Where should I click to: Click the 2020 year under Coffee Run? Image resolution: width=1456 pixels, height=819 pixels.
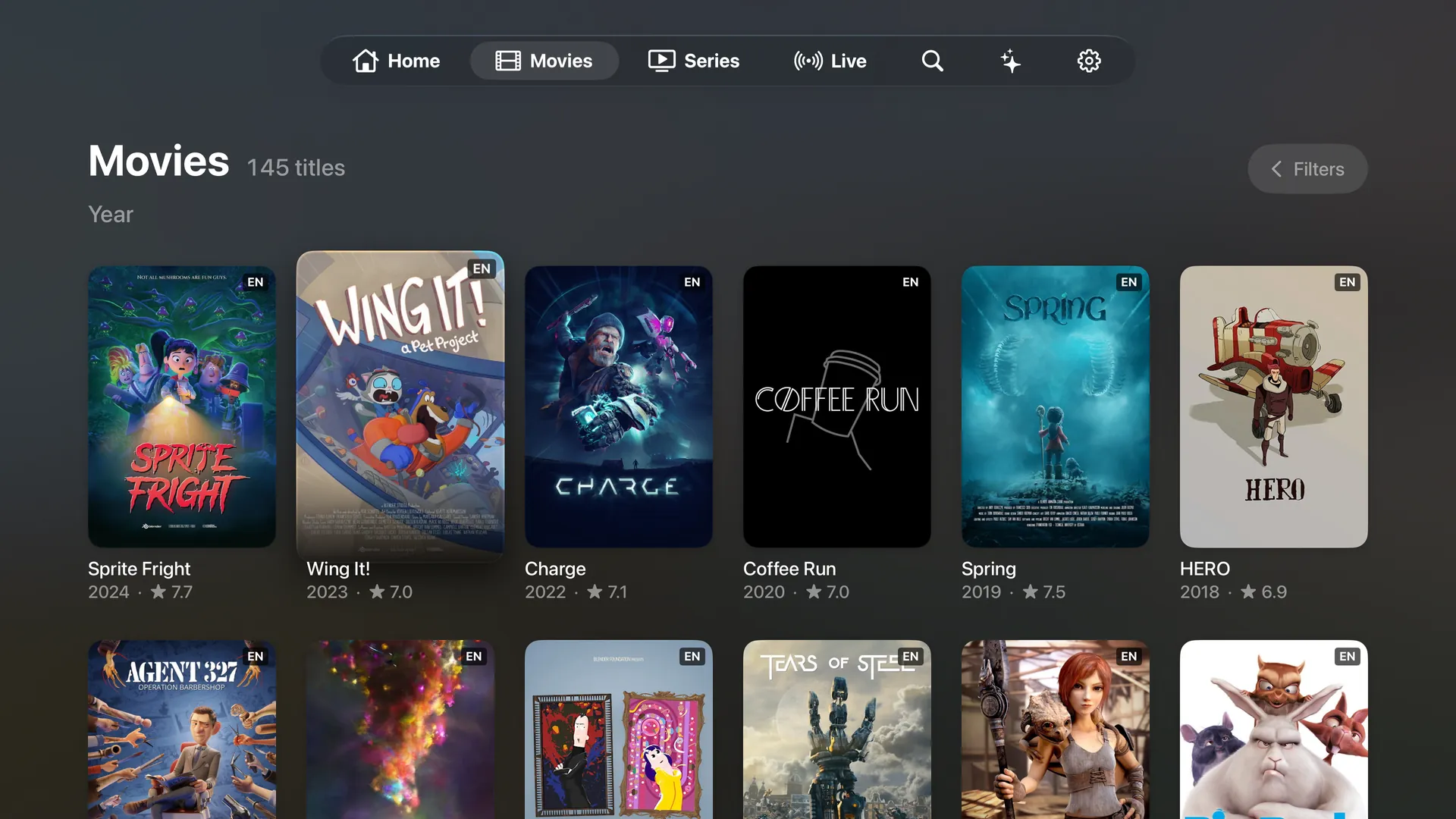click(764, 591)
